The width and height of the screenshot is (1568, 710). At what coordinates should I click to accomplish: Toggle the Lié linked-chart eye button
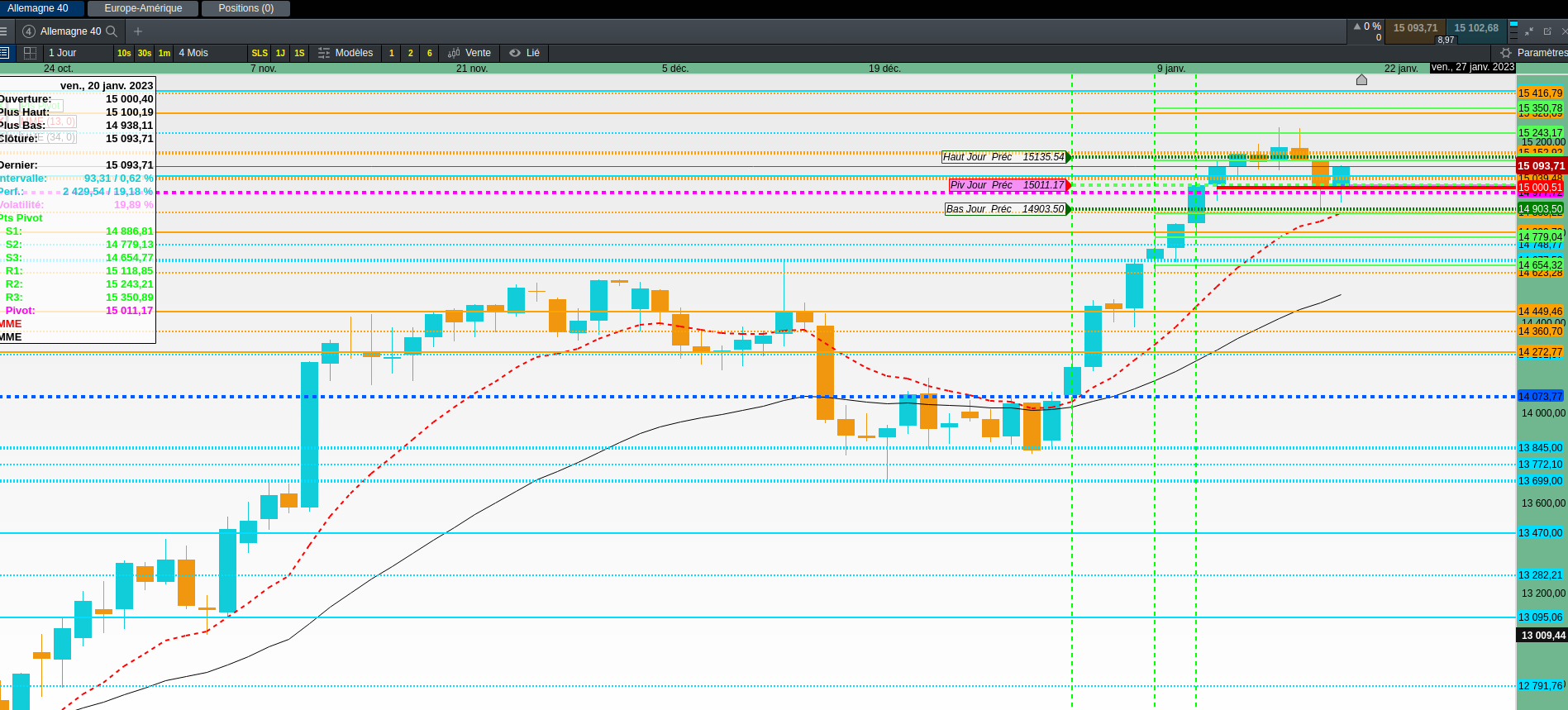pyautogui.click(x=525, y=53)
